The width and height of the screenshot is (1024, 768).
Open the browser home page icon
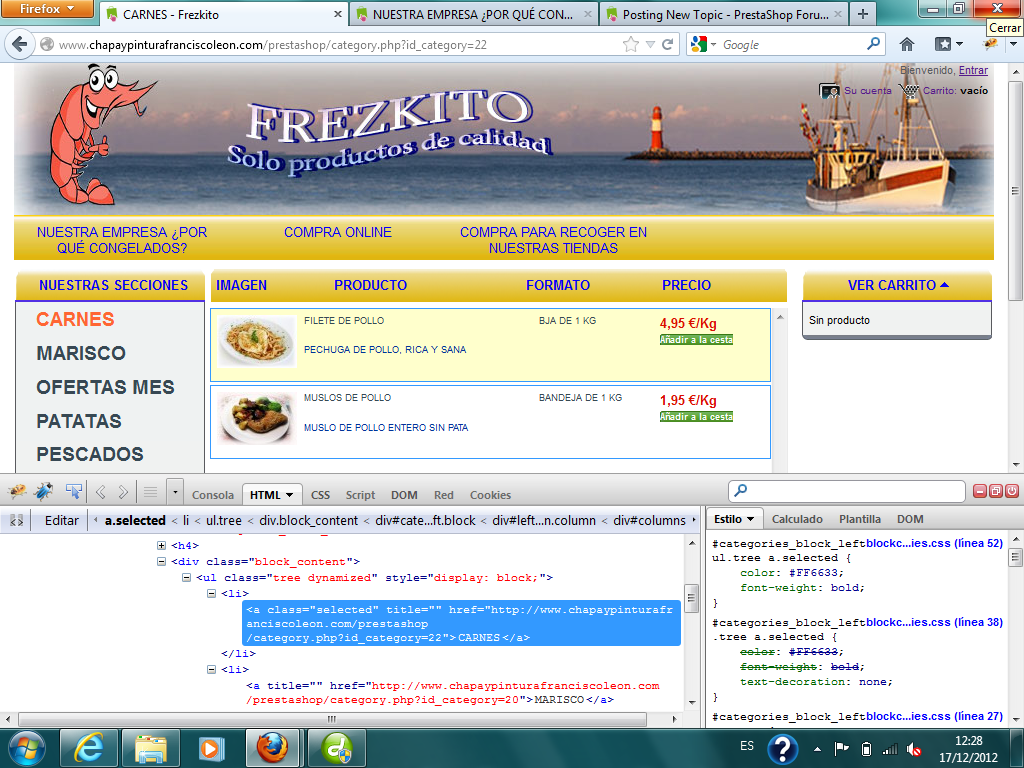(x=906, y=44)
